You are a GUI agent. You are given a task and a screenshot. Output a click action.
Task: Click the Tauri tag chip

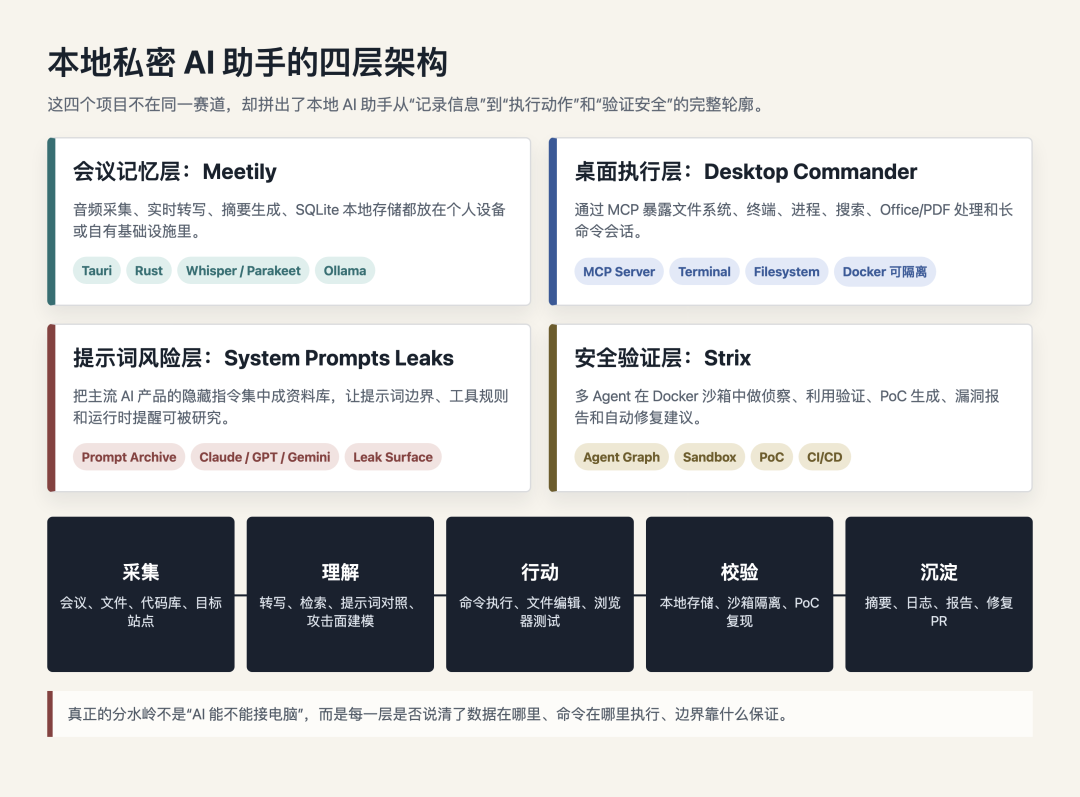pyautogui.click(x=96, y=271)
